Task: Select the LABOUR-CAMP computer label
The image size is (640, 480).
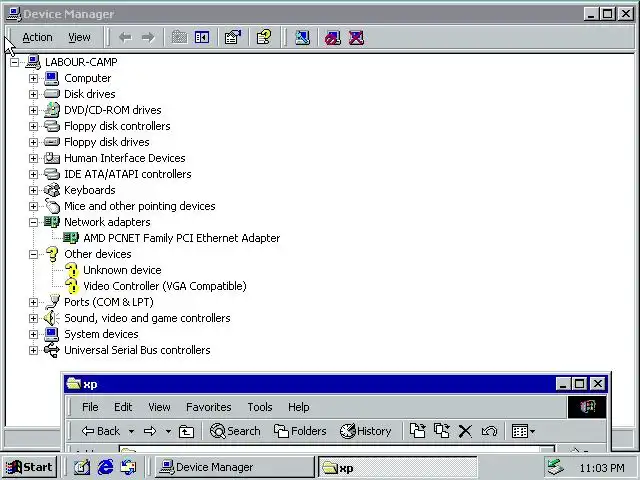Action: (x=81, y=62)
